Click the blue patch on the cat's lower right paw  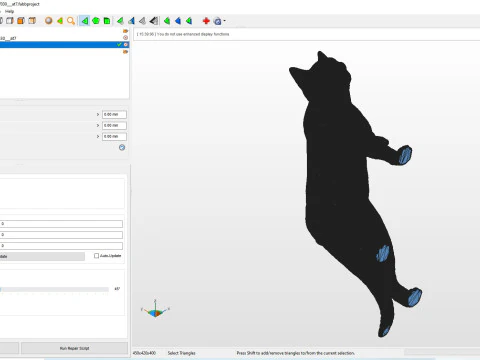pos(415,297)
